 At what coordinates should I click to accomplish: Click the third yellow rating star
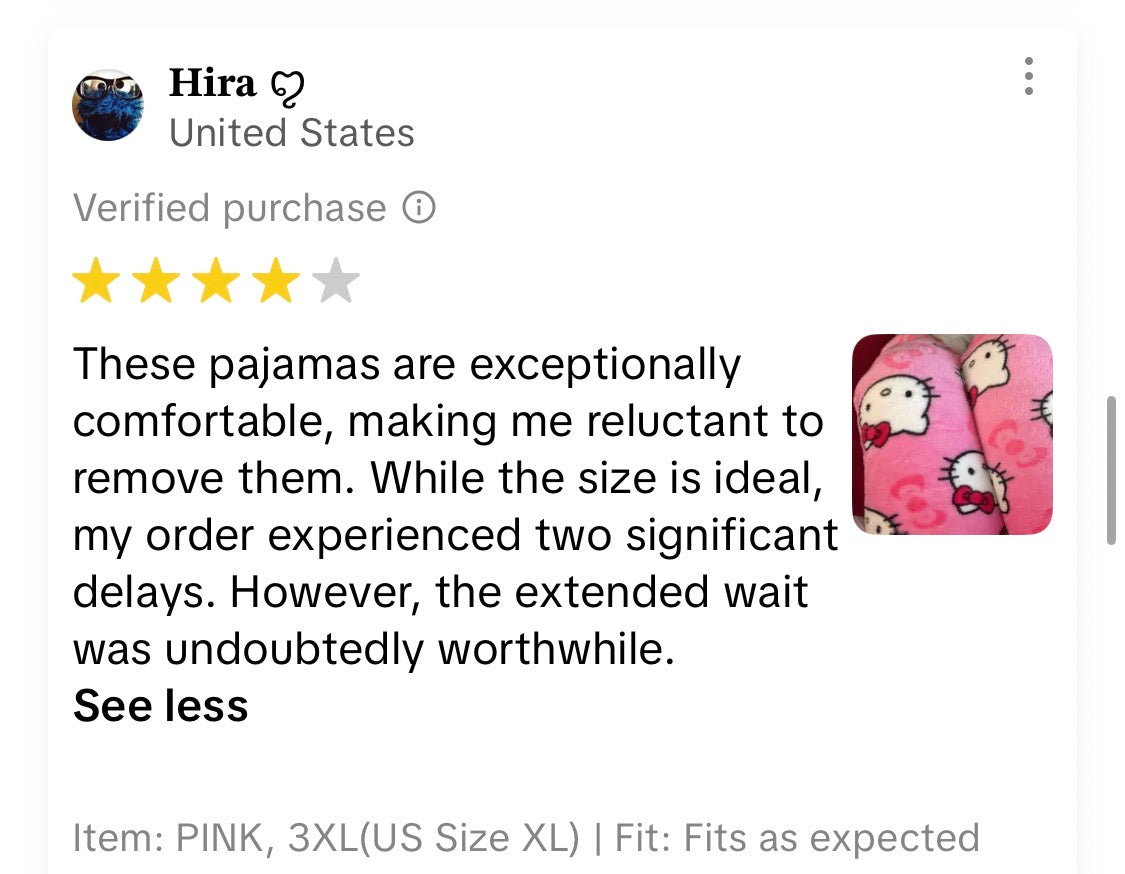[x=216, y=282]
